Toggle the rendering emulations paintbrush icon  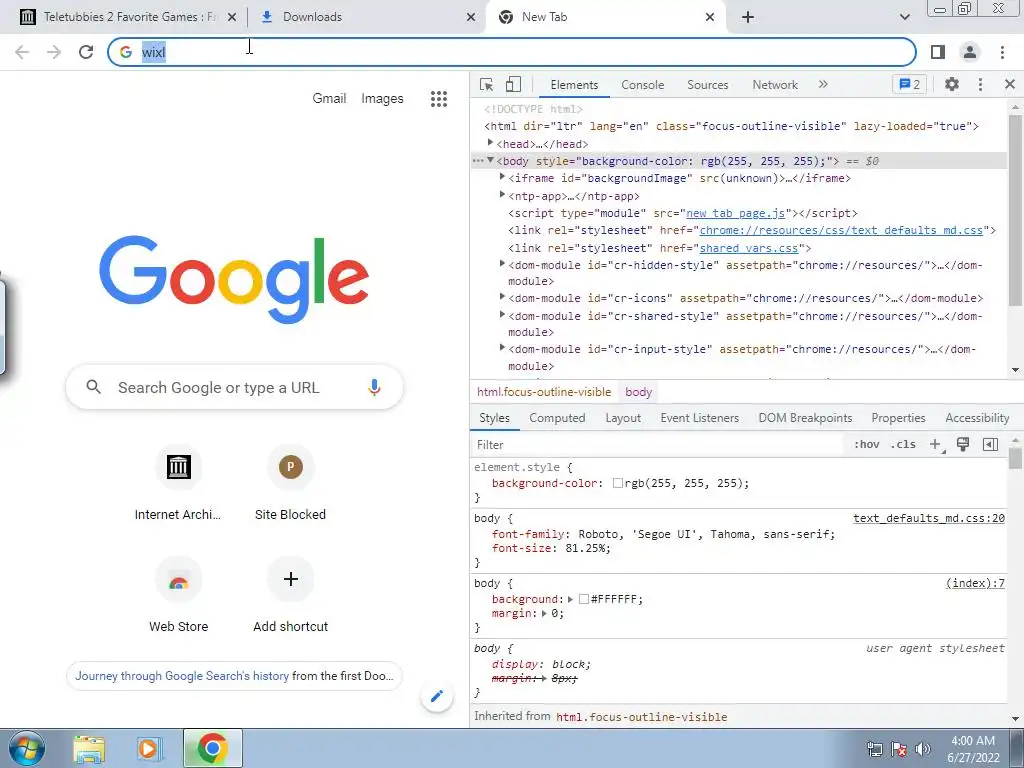click(x=963, y=445)
